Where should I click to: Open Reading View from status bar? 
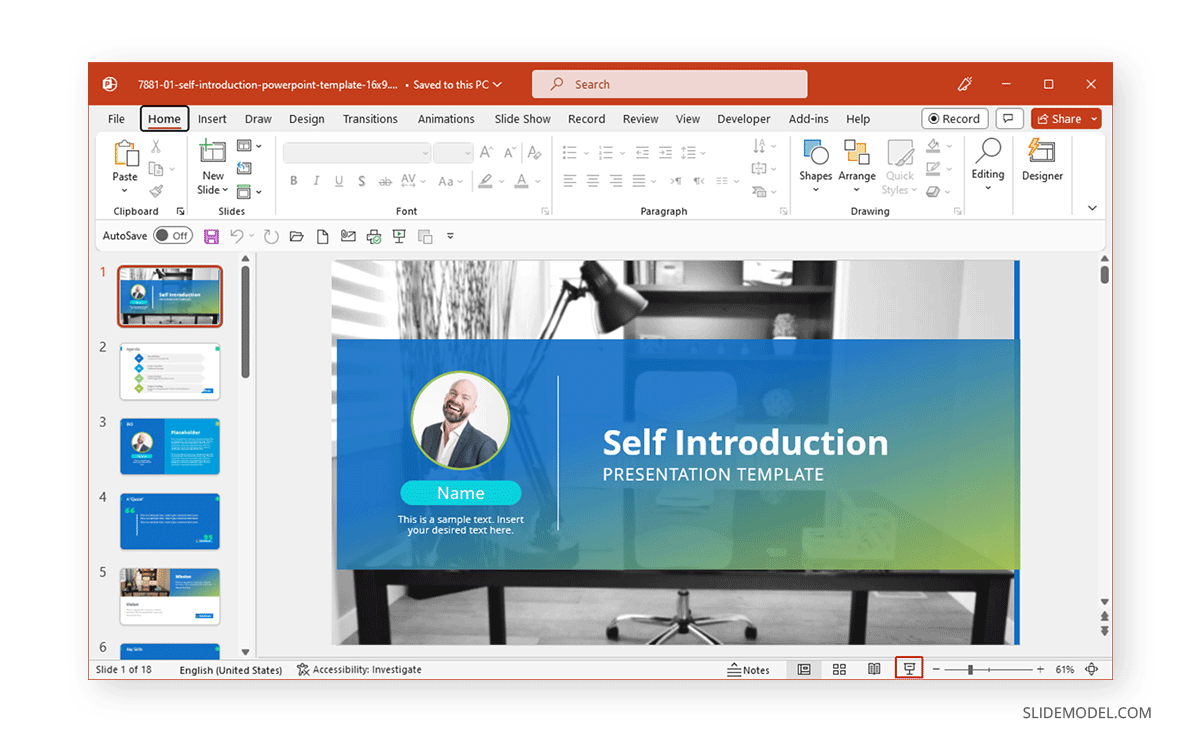874,669
